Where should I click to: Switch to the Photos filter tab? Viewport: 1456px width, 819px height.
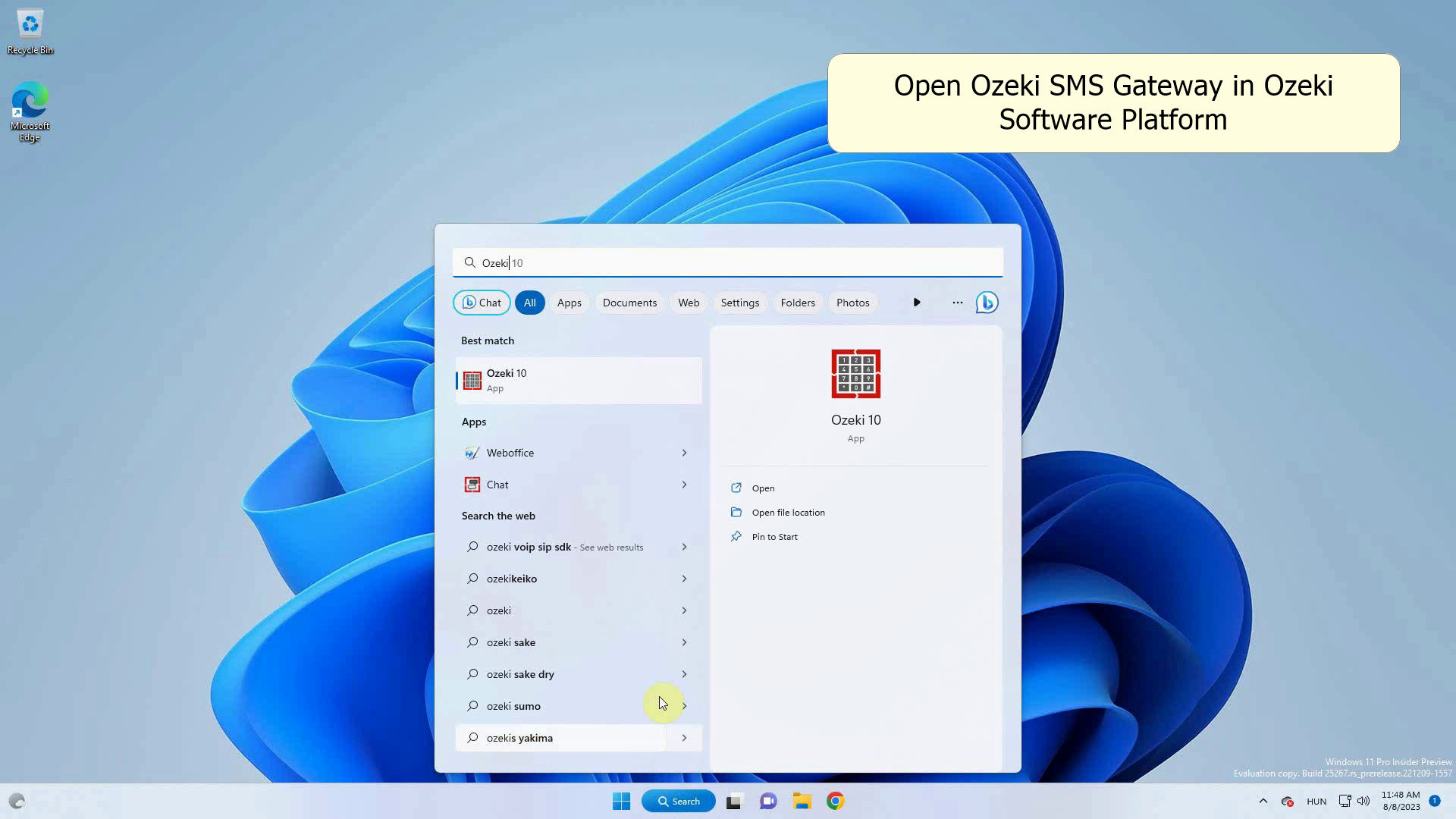pyautogui.click(x=852, y=303)
